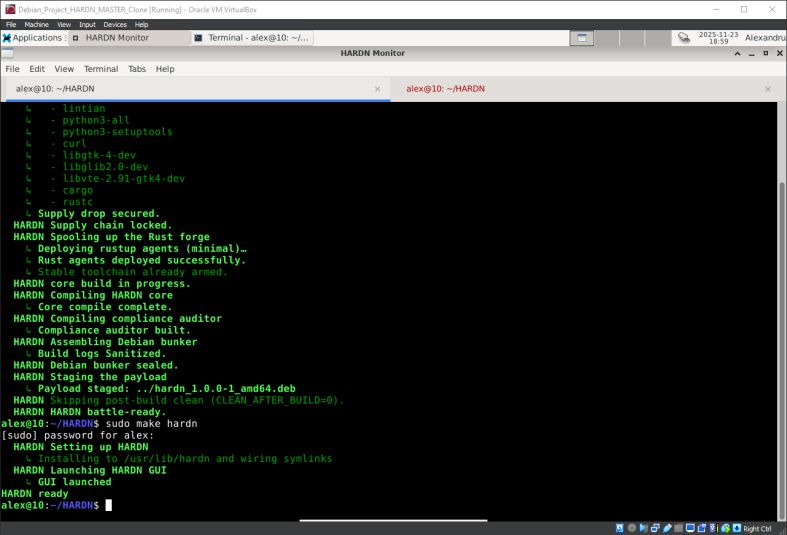Click 'Installing to /usr/lib/hardn' line
This screenshot has width=787, height=535.
click(185, 458)
